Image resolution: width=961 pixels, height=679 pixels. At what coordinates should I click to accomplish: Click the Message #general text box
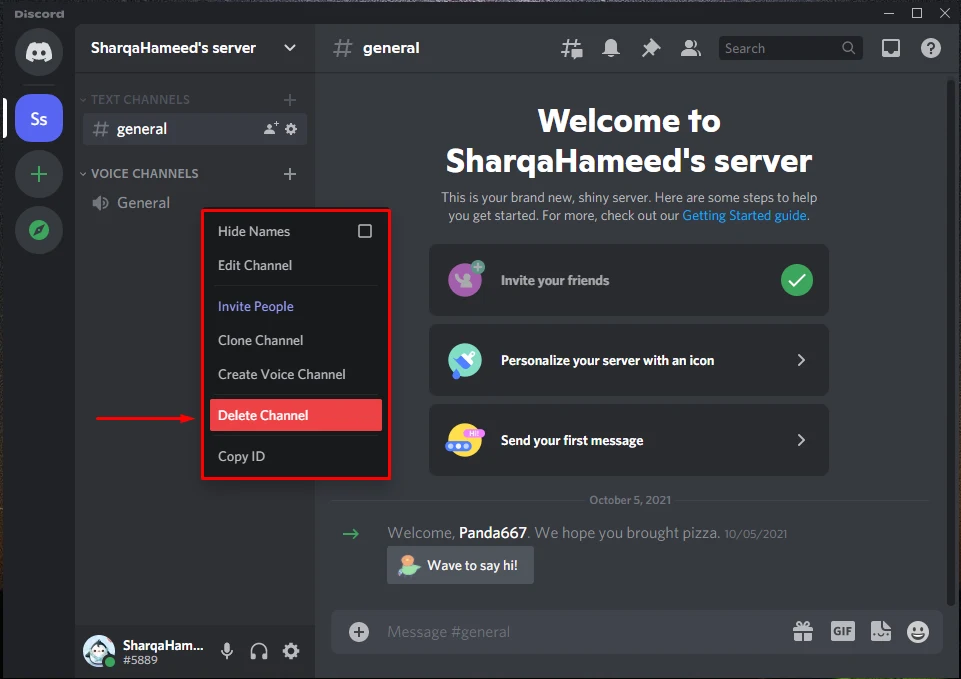point(582,632)
